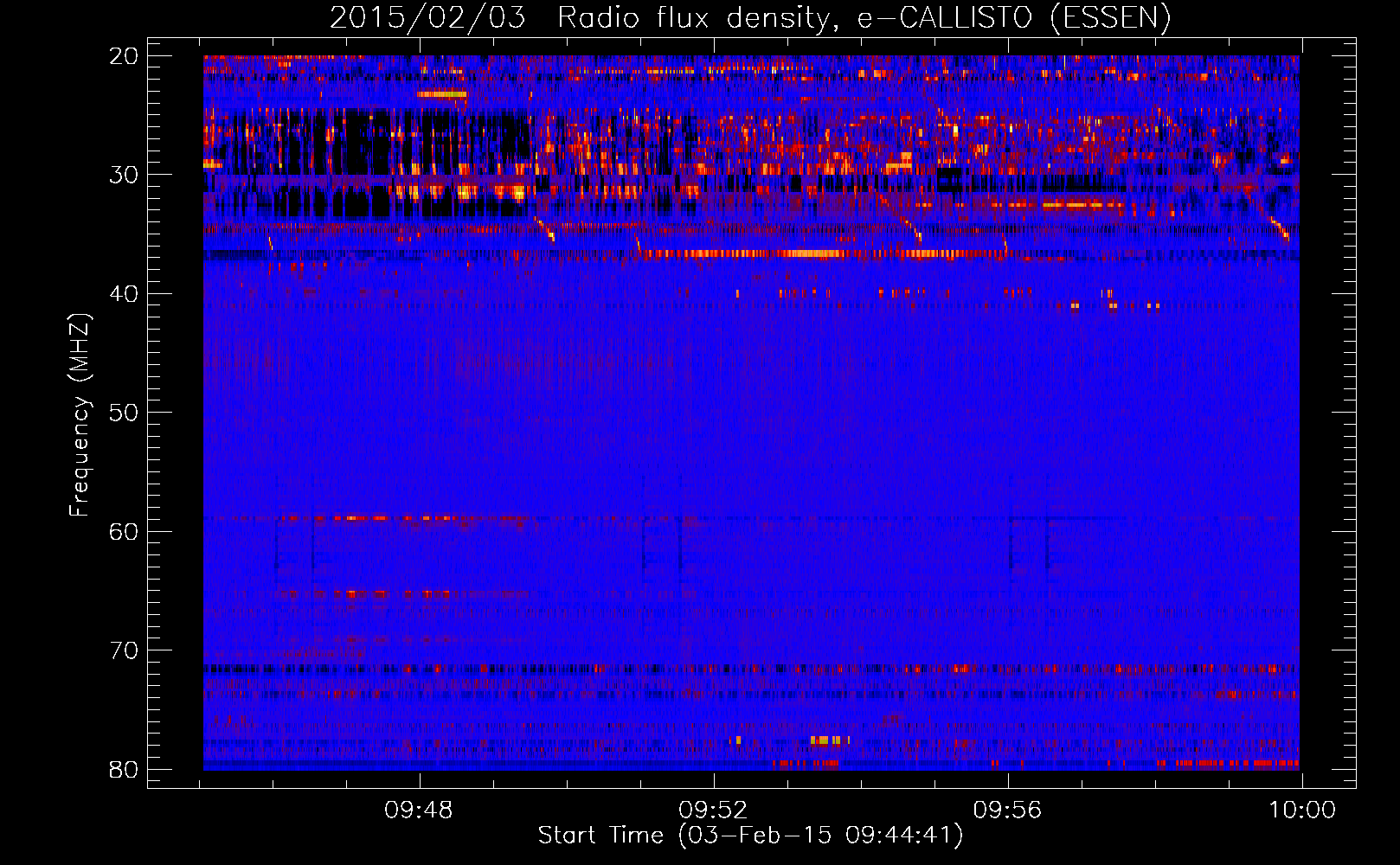Image resolution: width=1400 pixels, height=865 pixels.
Task: Click the 70 MHz frequency tick label
Action: (x=124, y=650)
